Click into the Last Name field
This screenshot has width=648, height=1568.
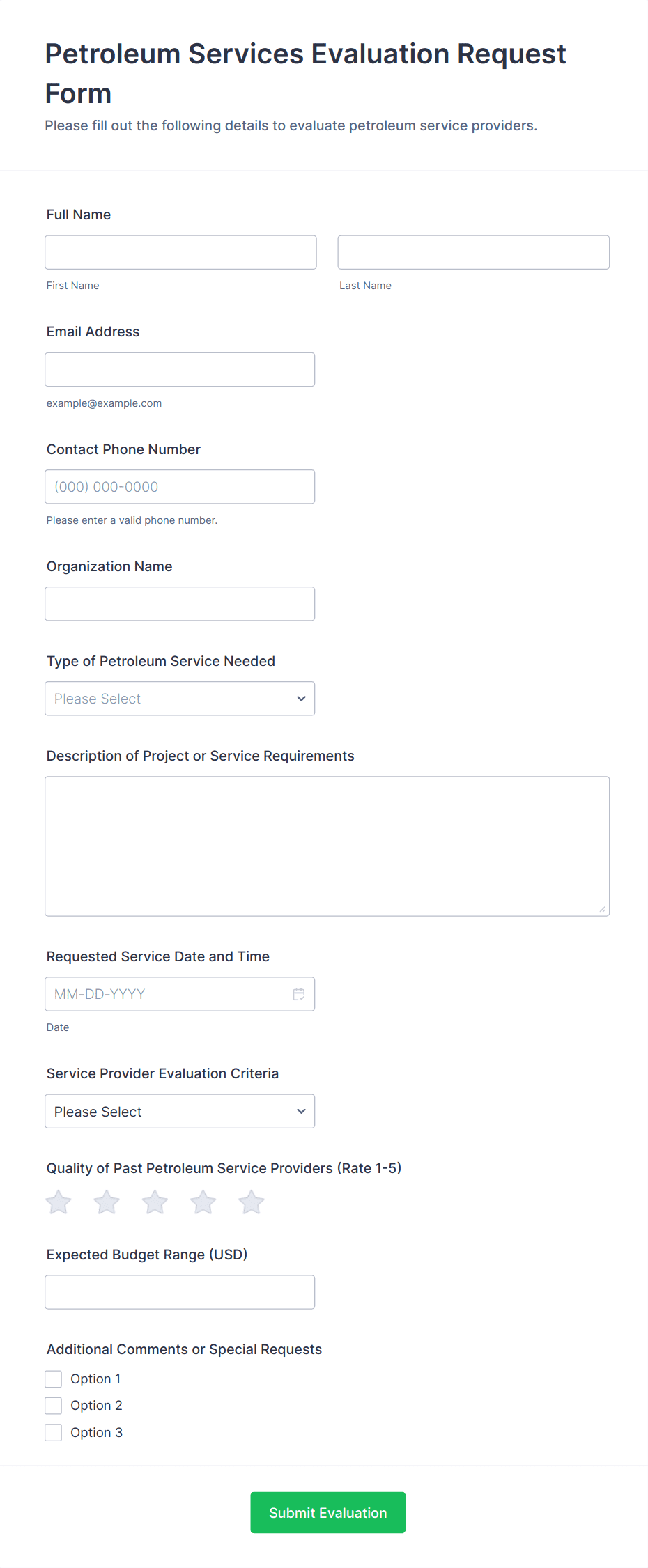click(473, 252)
